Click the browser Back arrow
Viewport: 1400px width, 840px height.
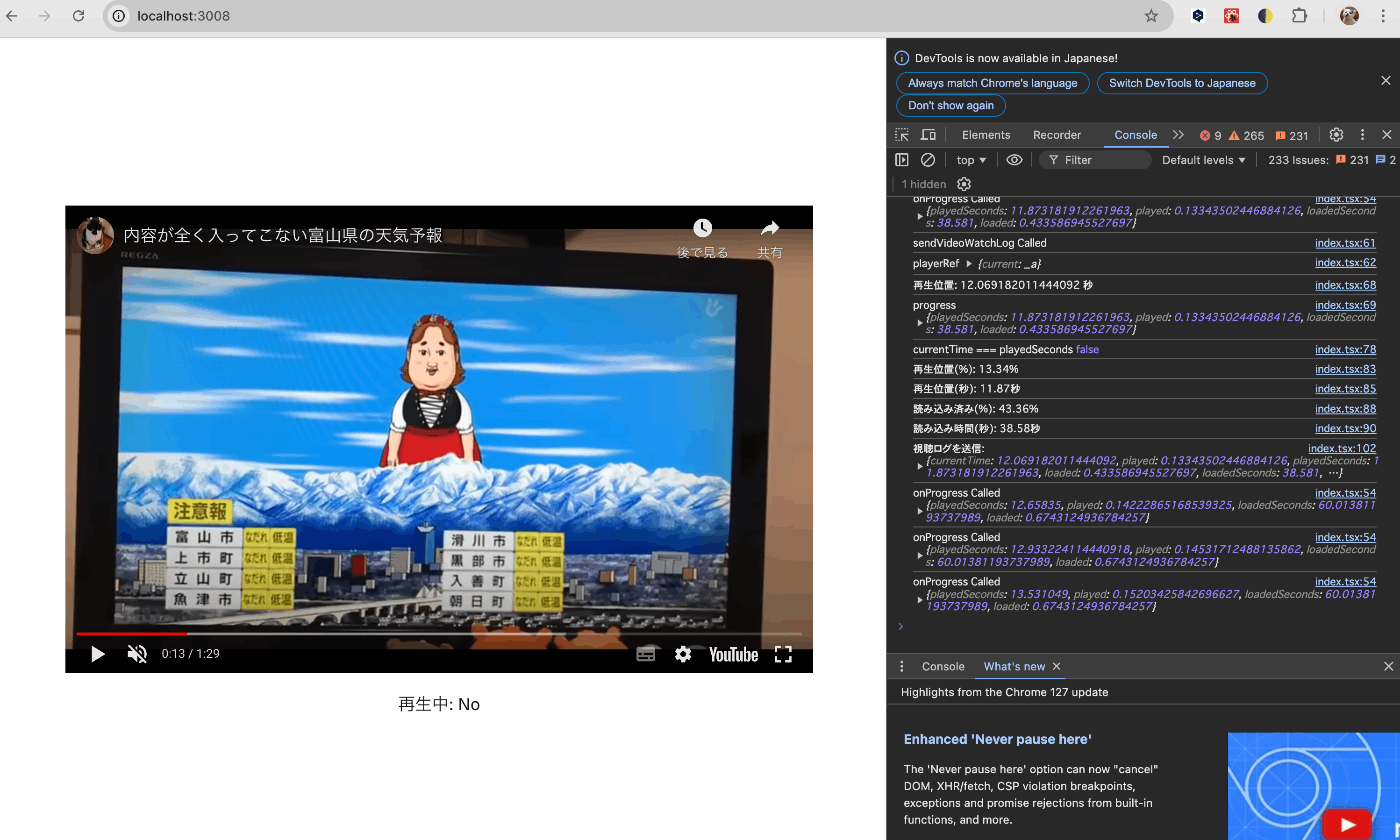(x=12, y=16)
